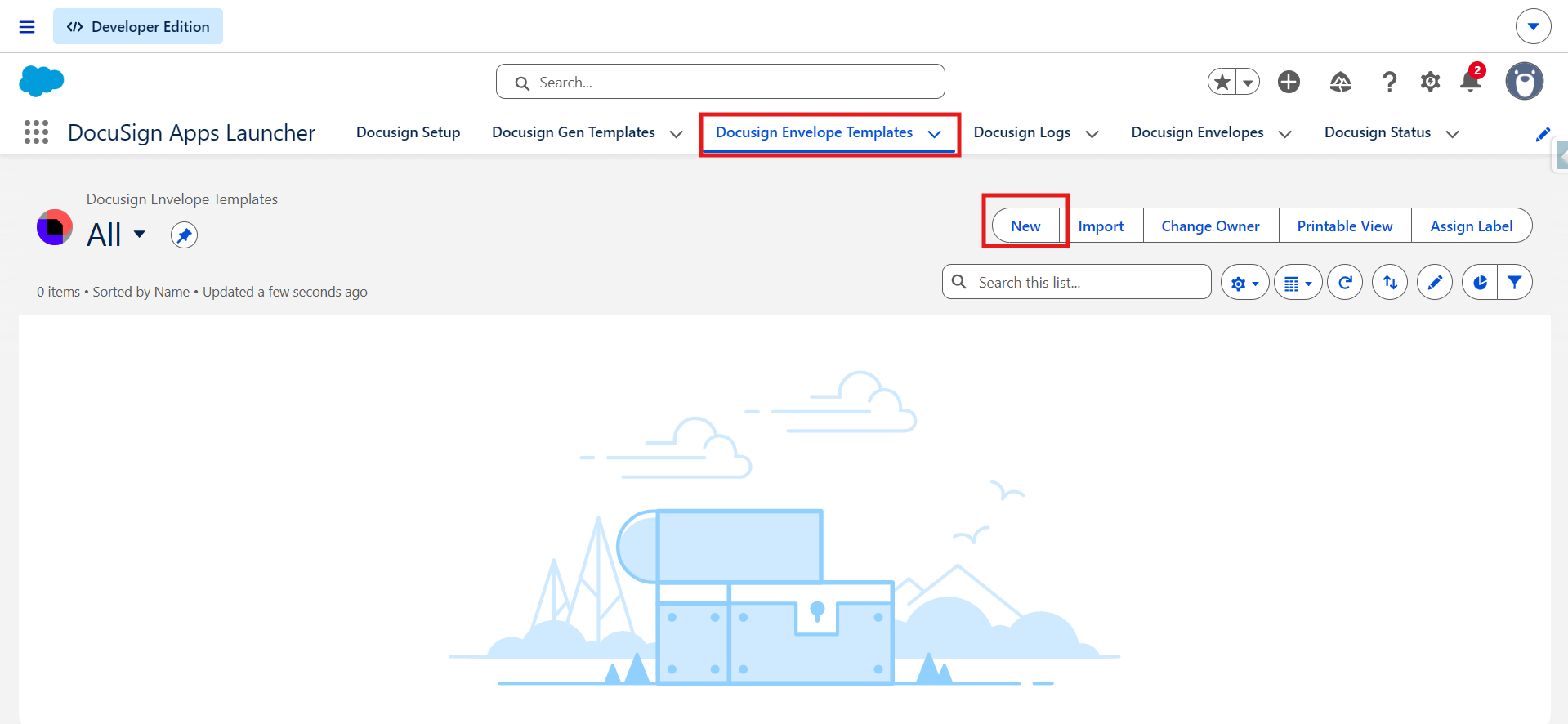Image resolution: width=1568 pixels, height=724 pixels.
Task: Click the Printable View button
Action: click(1345, 226)
